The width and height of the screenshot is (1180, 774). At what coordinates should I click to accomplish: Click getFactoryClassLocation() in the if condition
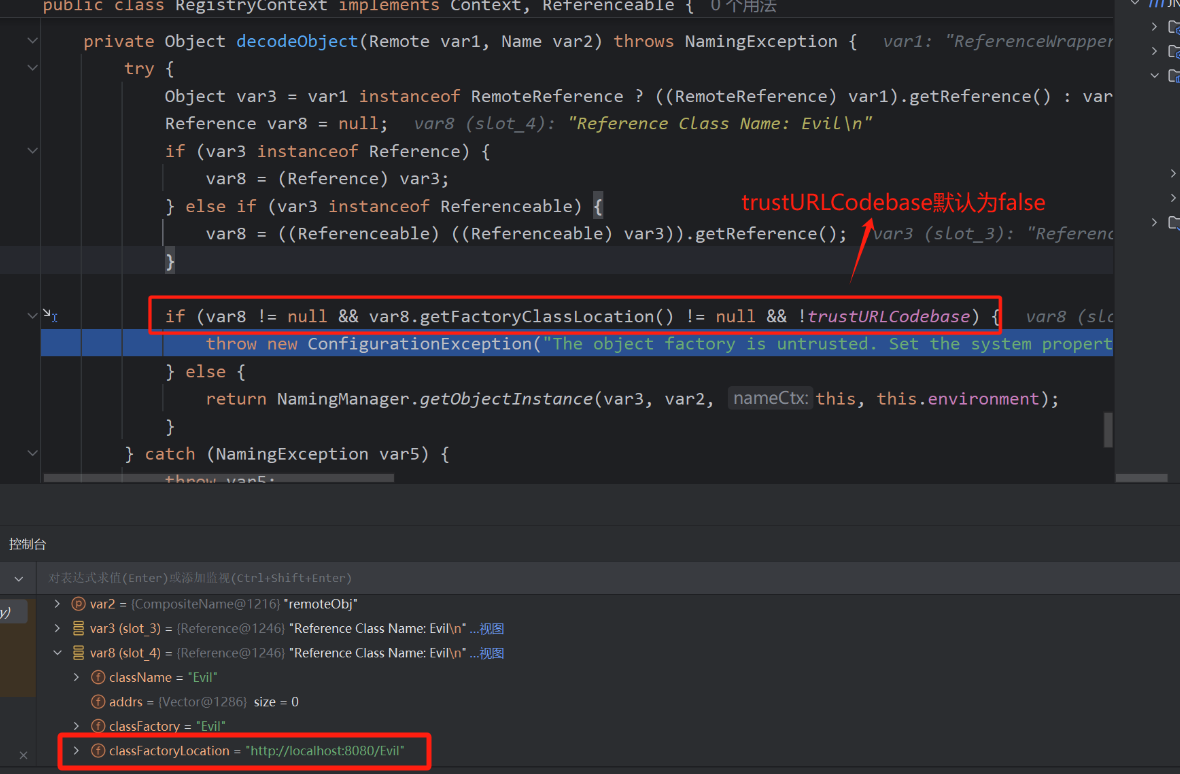[x=547, y=316]
